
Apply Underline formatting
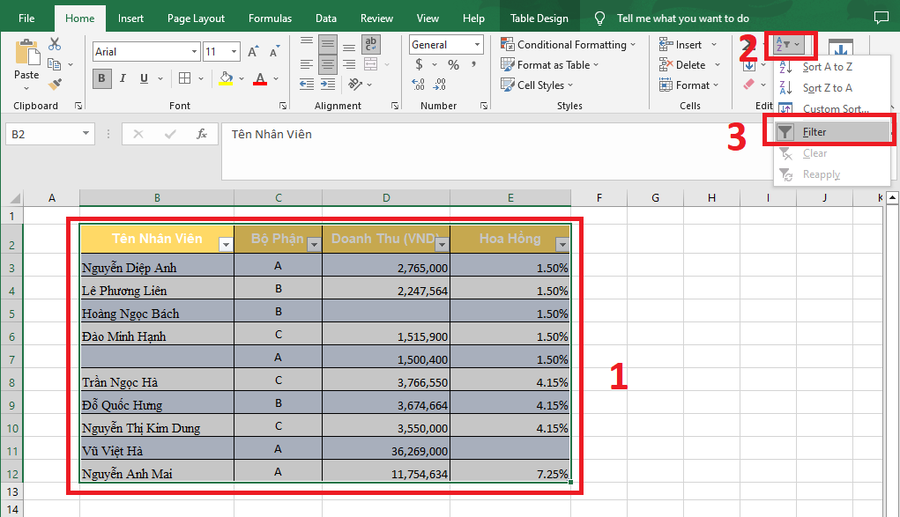pos(144,79)
